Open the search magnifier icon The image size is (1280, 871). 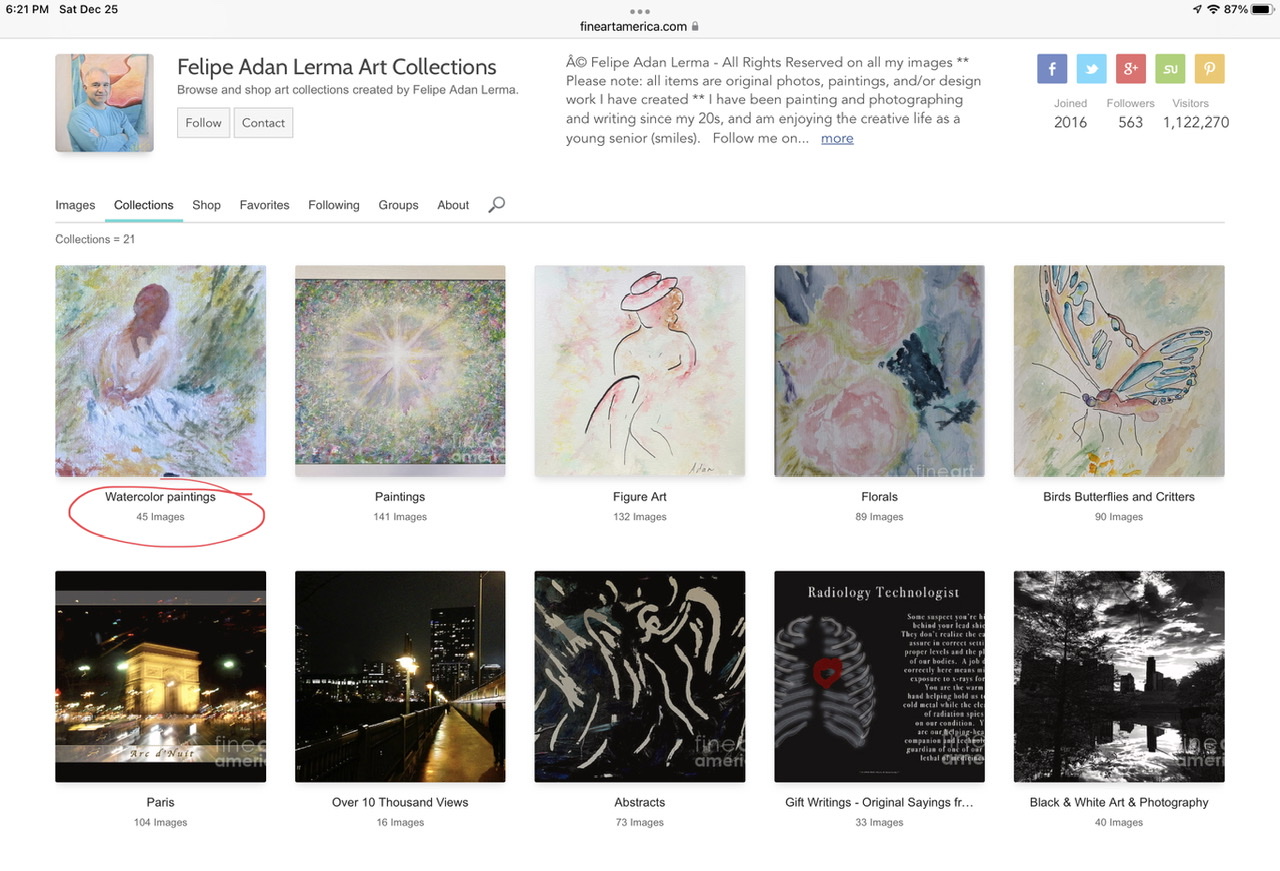(x=496, y=204)
